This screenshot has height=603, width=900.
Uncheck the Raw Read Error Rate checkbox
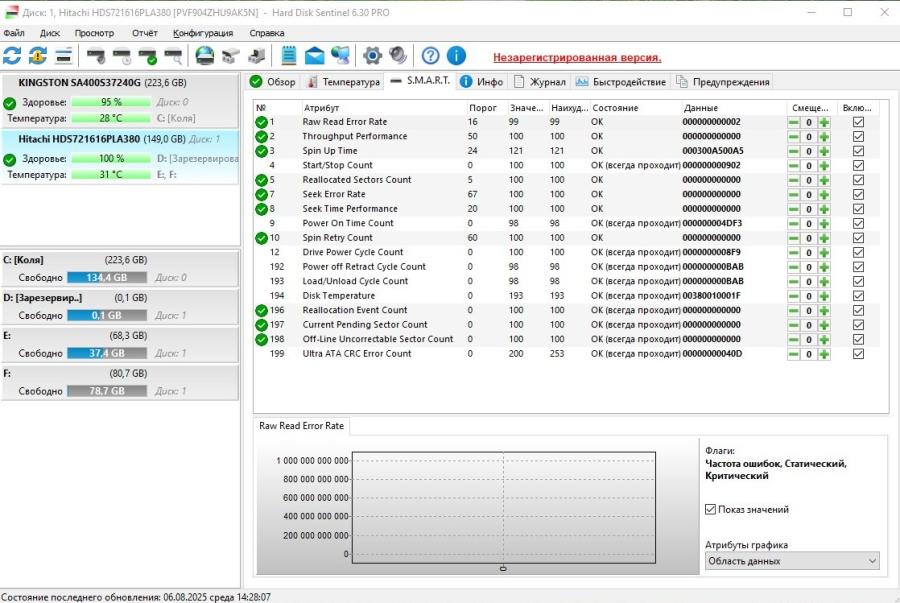(858, 122)
